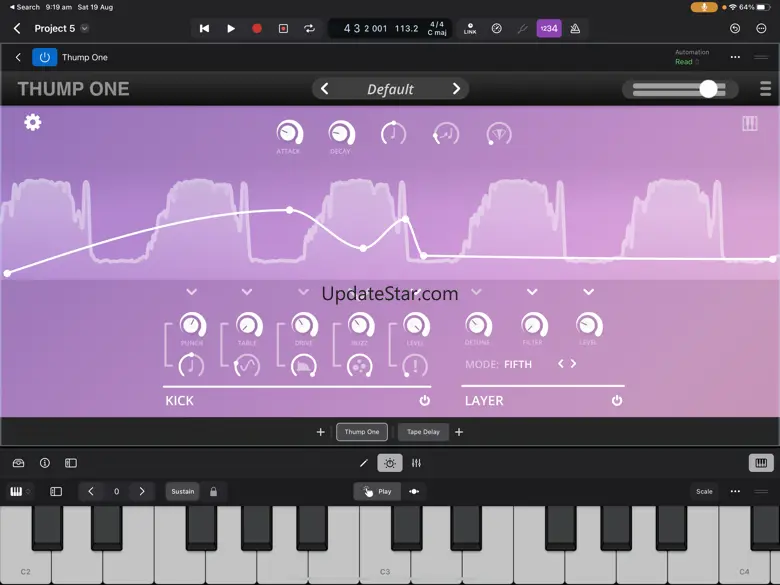Expand the chevron above FILTER knob
The width and height of the screenshot is (780, 585).
coord(532,292)
